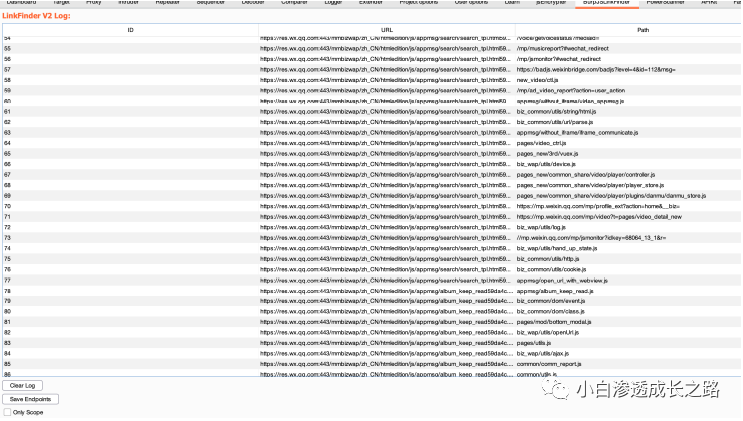Click the URL cell in row 78

[387, 291]
